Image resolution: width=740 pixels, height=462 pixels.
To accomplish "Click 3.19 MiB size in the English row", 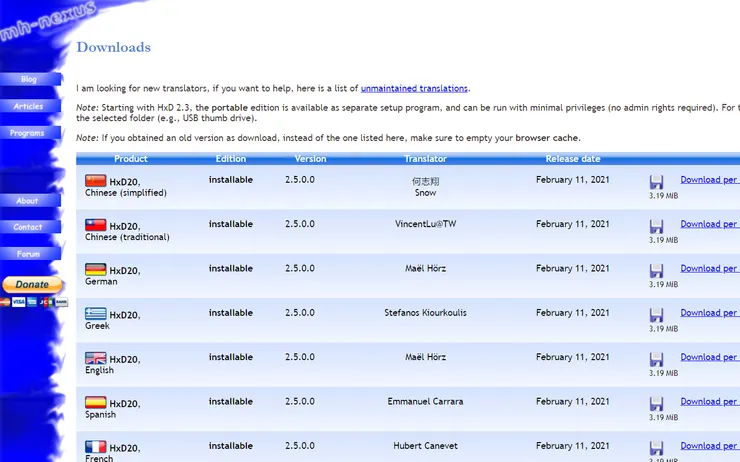I will [663, 373].
